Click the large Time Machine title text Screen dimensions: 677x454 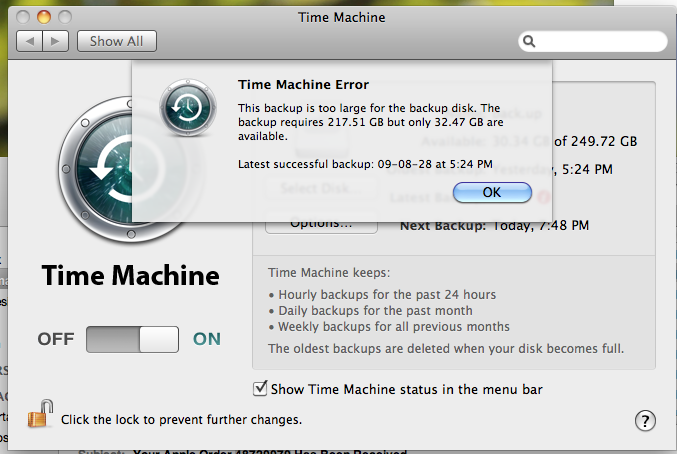(131, 275)
